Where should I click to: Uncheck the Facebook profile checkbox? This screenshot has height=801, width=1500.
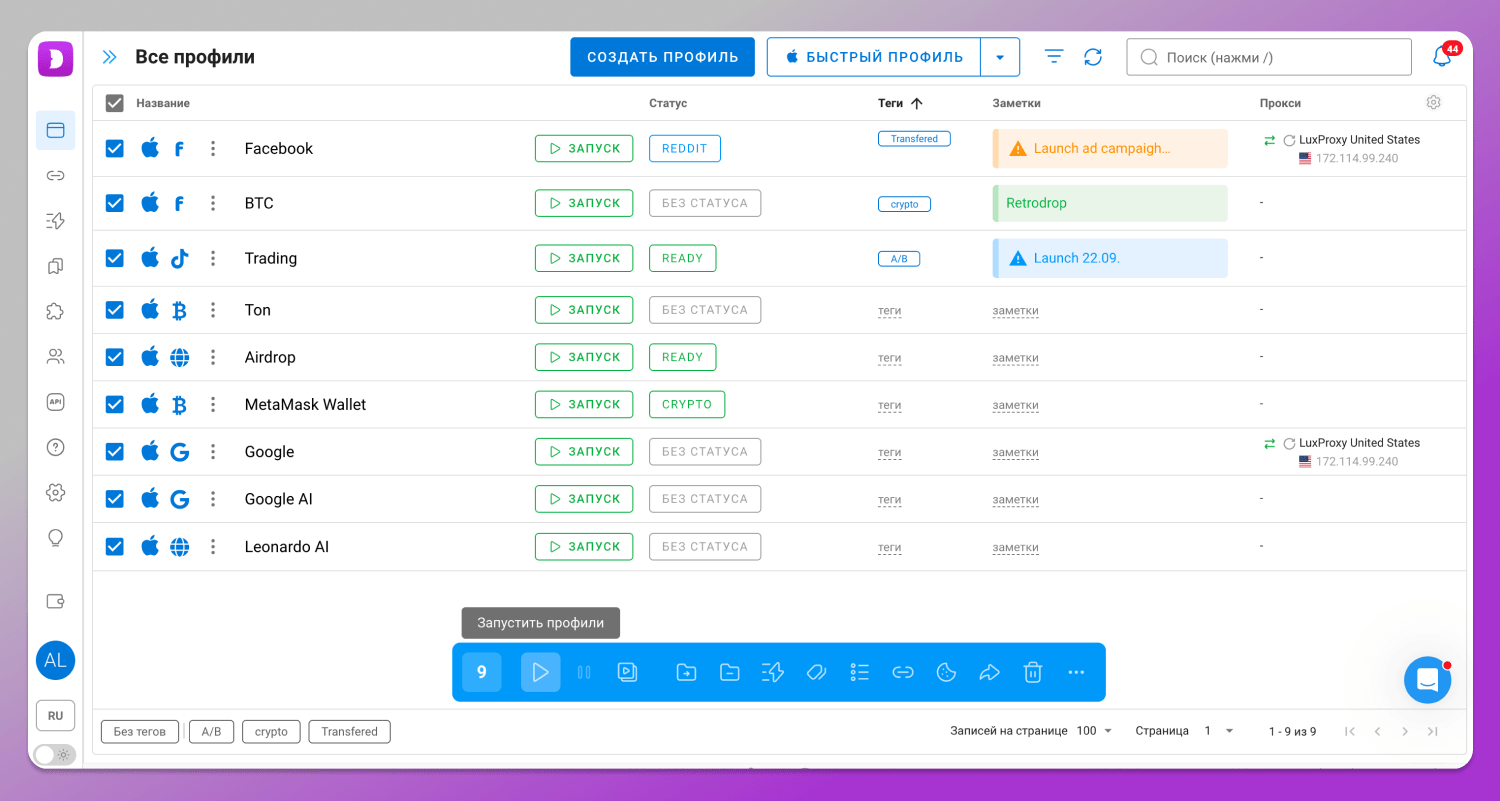pyautogui.click(x=115, y=148)
